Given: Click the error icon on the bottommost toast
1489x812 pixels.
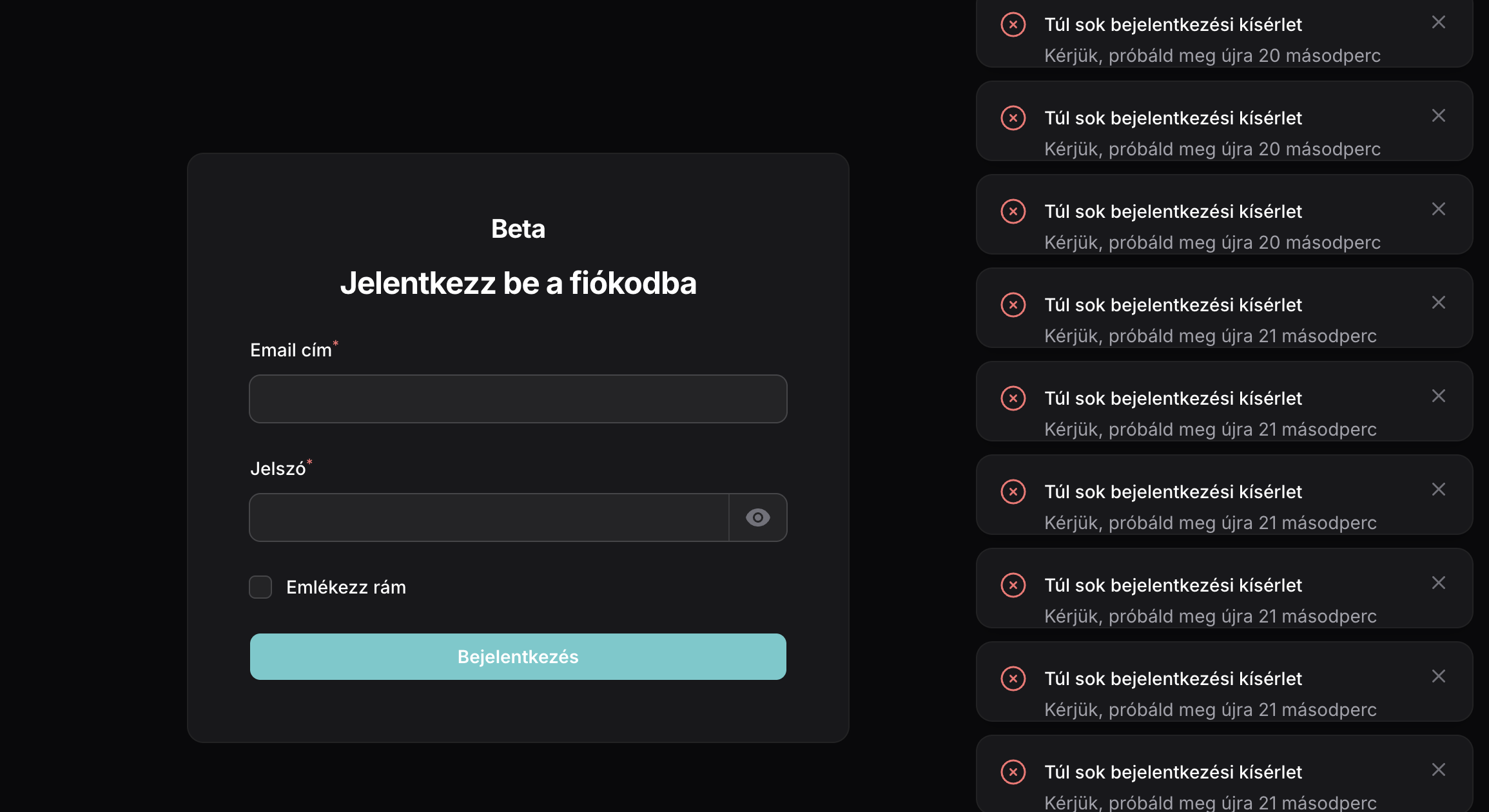Looking at the screenshot, I should pos(1013,772).
